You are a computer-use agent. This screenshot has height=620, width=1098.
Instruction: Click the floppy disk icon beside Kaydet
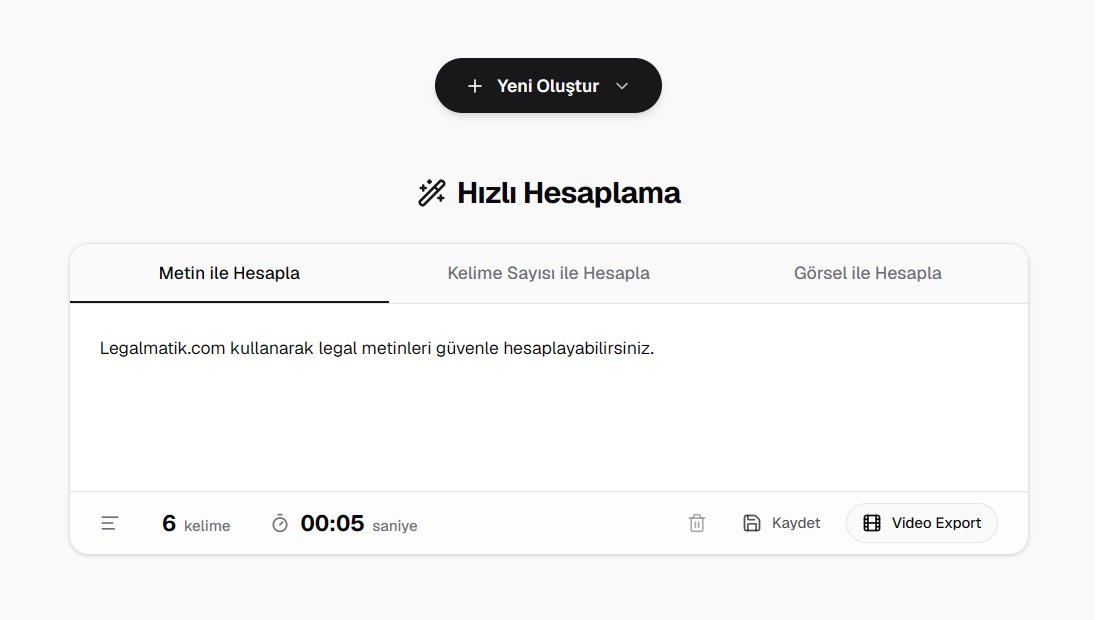(x=752, y=522)
